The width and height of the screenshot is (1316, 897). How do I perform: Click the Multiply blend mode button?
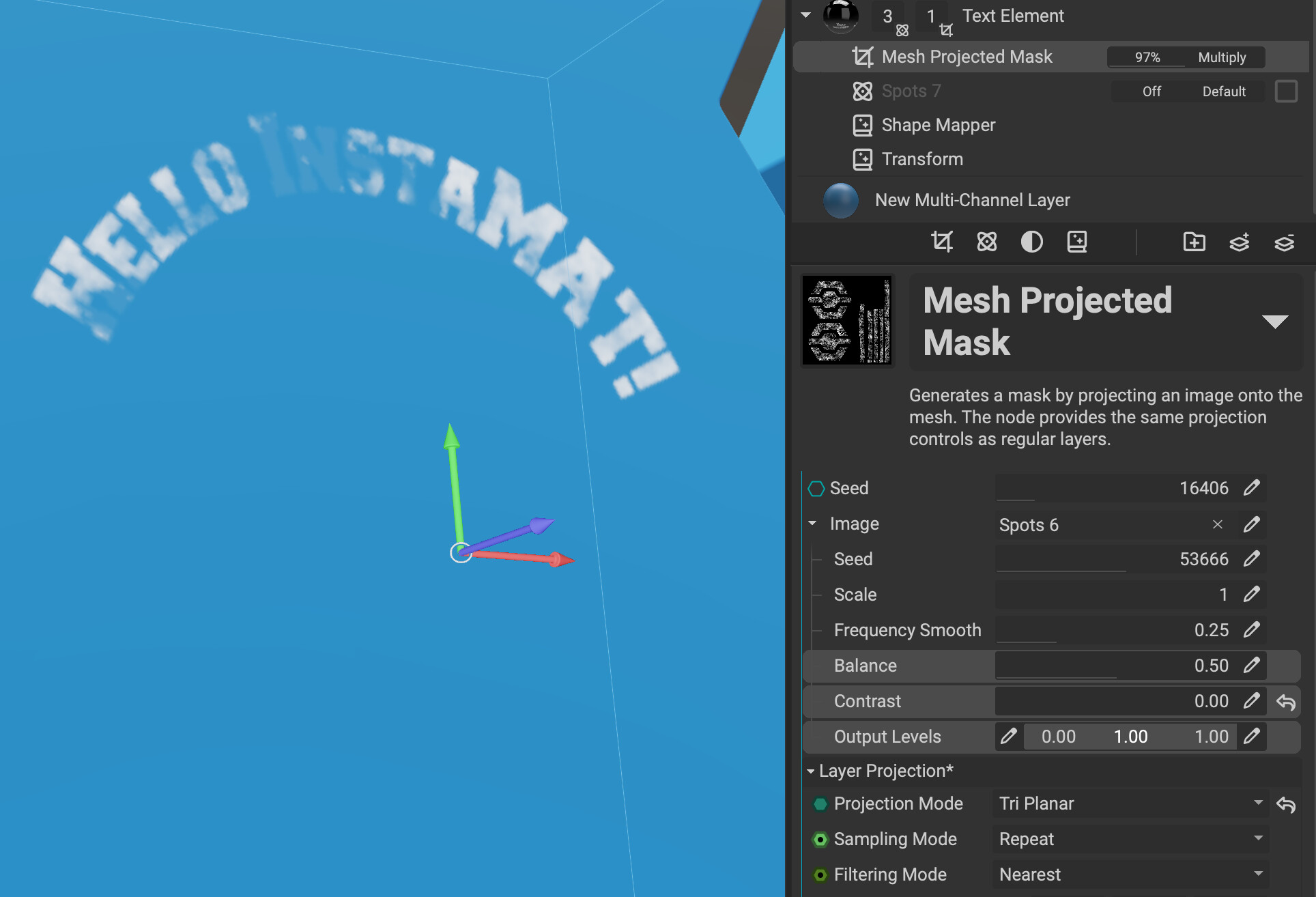coord(1222,57)
